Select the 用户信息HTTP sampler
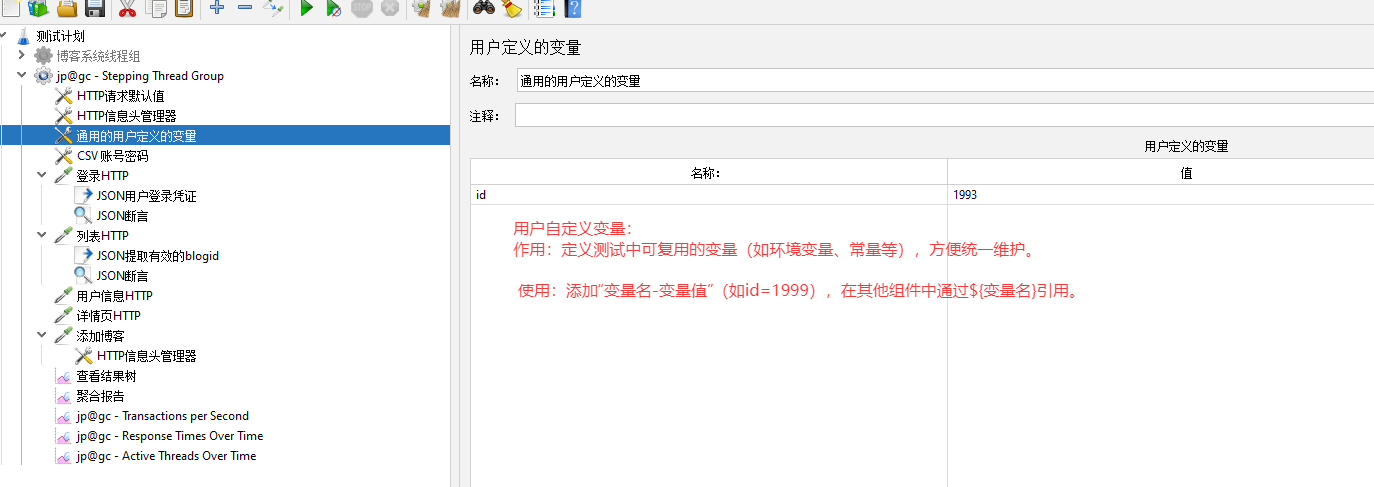 (114, 296)
